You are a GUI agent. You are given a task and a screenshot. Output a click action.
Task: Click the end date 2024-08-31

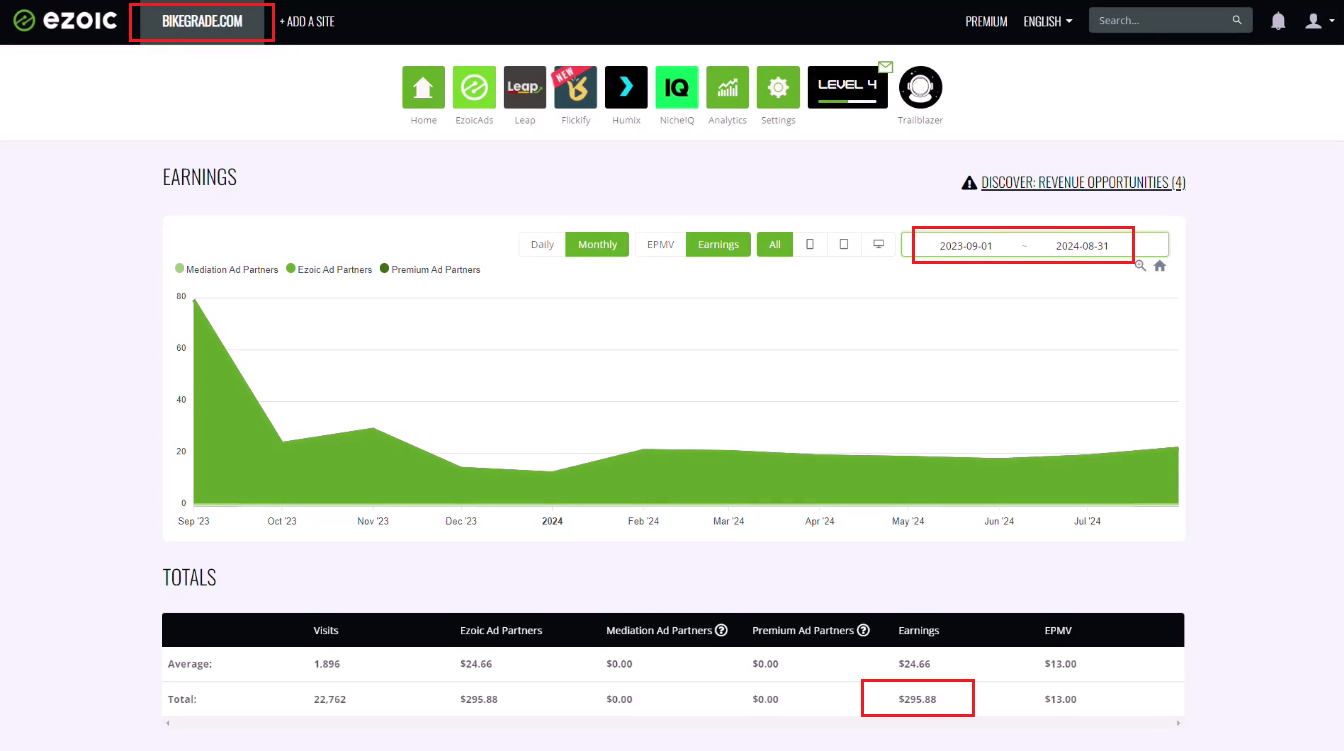[1082, 246]
